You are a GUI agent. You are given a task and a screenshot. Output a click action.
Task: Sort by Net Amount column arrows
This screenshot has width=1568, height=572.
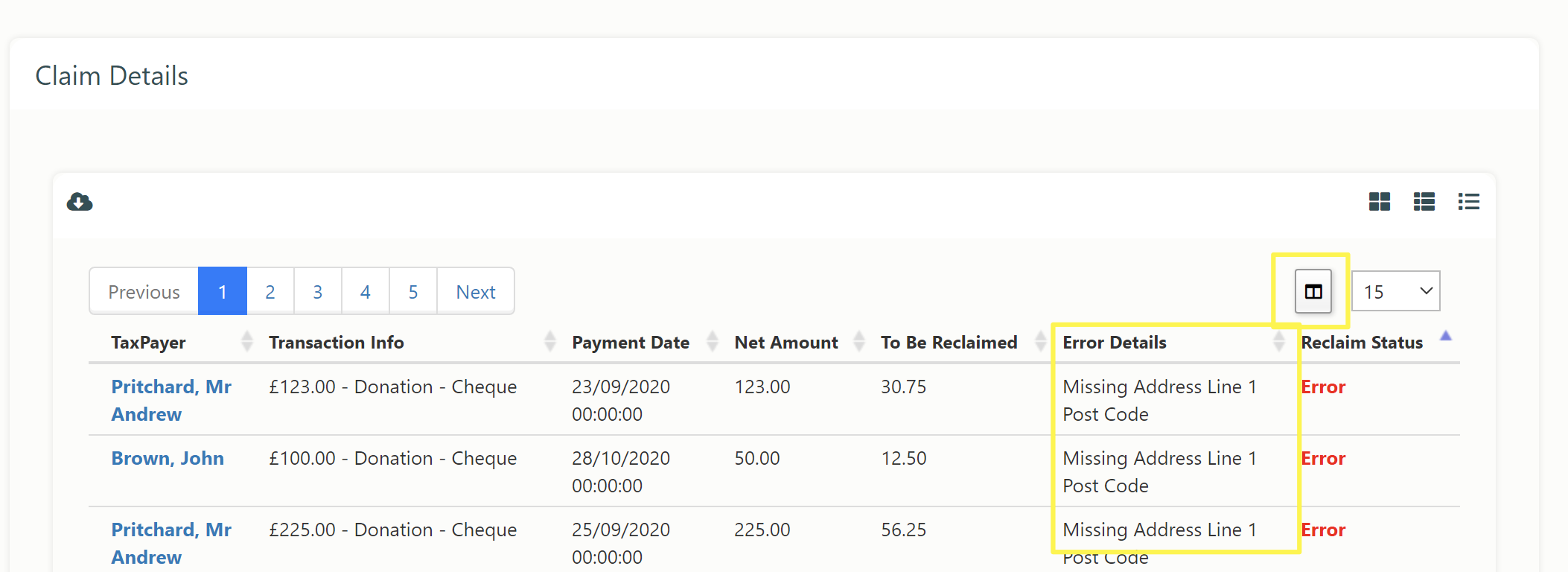(859, 342)
